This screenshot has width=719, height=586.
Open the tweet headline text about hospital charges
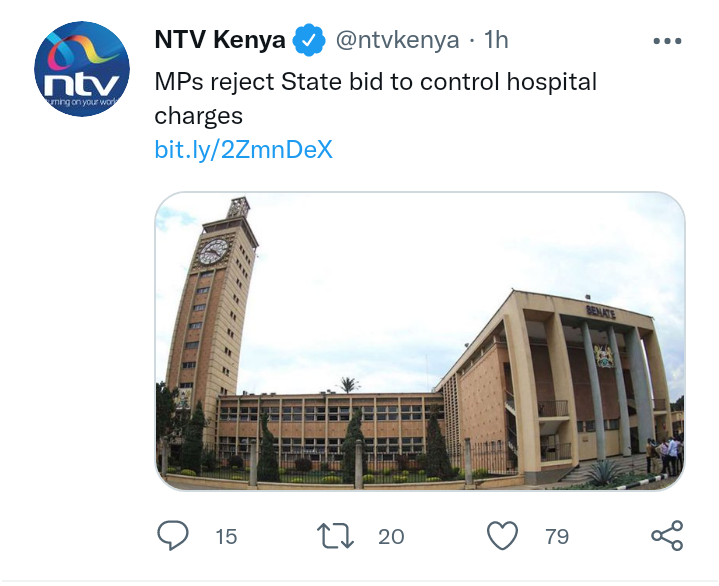click(376, 99)
